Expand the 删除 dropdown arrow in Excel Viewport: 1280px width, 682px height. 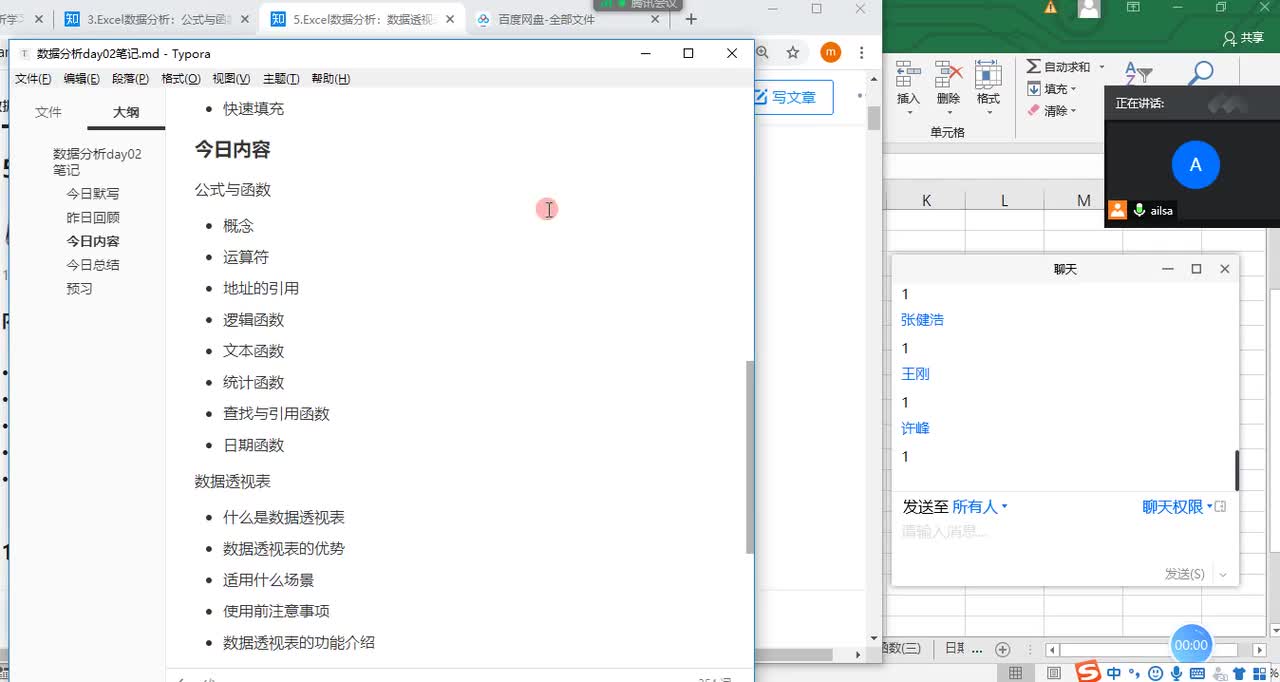click(x=948, y=112)
